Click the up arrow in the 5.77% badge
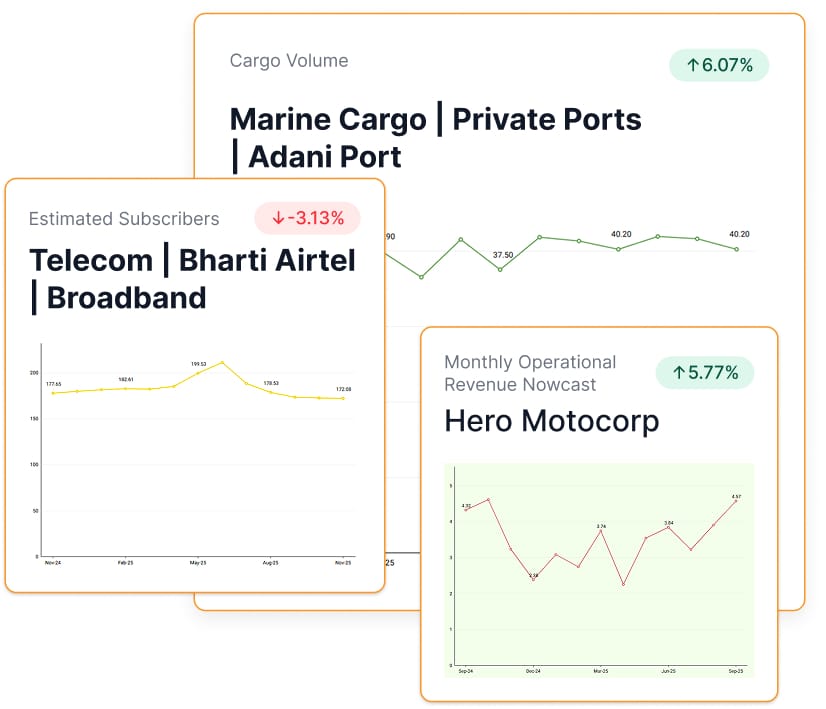 (x=679, y=373)
